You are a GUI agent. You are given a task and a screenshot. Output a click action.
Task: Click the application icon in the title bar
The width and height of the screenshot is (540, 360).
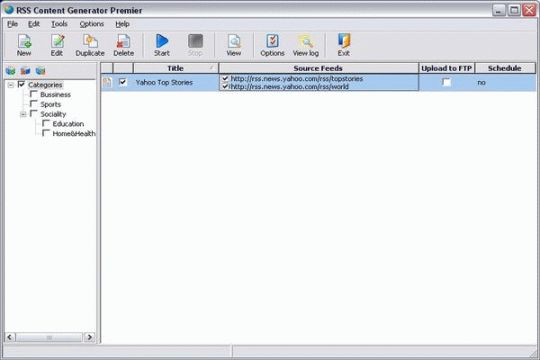click(9, 10)
